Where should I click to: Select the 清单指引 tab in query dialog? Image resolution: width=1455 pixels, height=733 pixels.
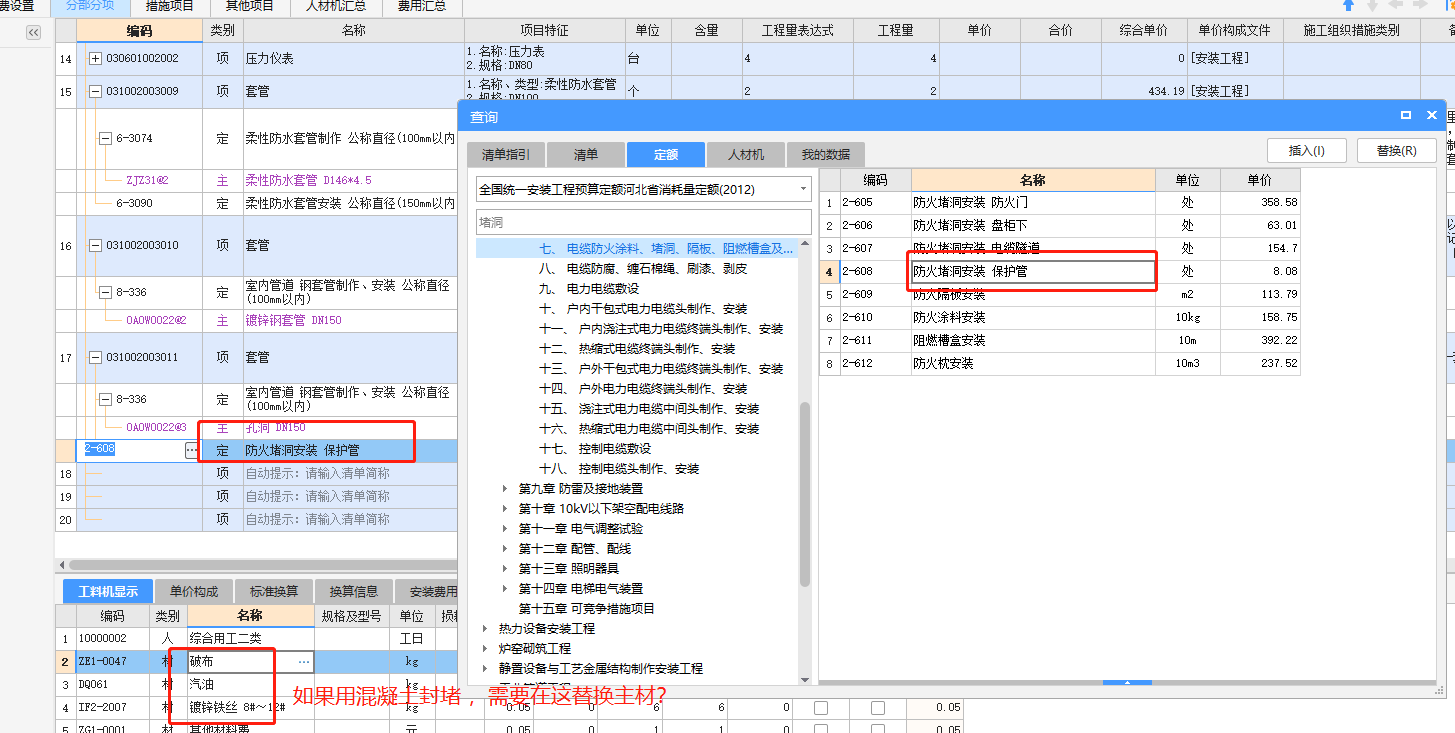pyautogui.click(x=506, y=155)
